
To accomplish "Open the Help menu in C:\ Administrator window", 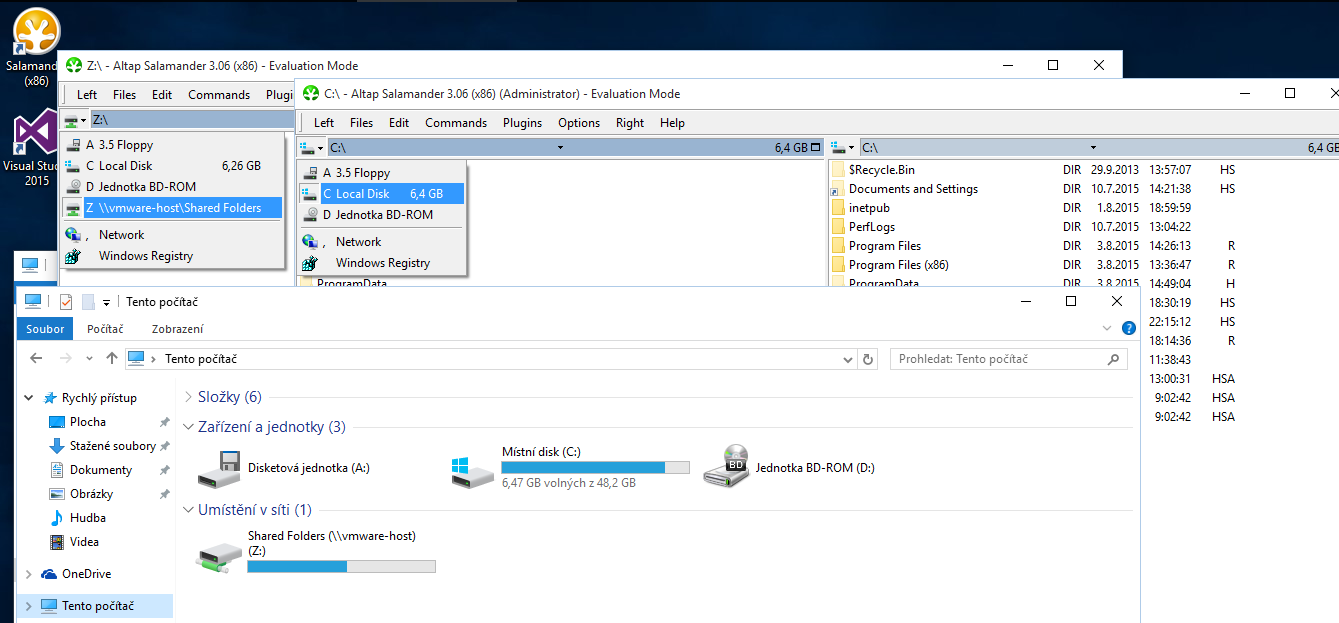I will pyautogui.click(x=673, y=123).
